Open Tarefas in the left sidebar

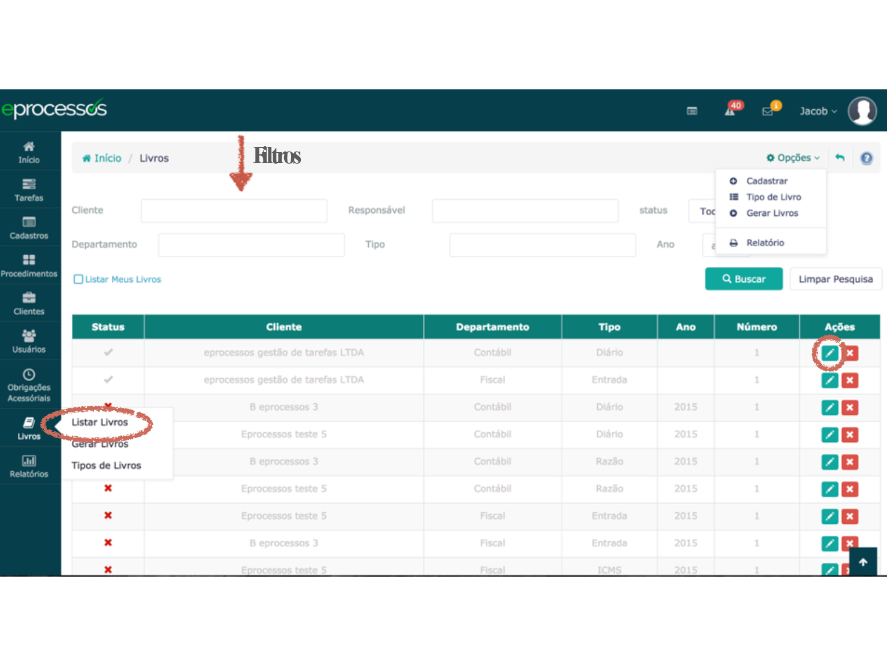[x=29, y=190]
